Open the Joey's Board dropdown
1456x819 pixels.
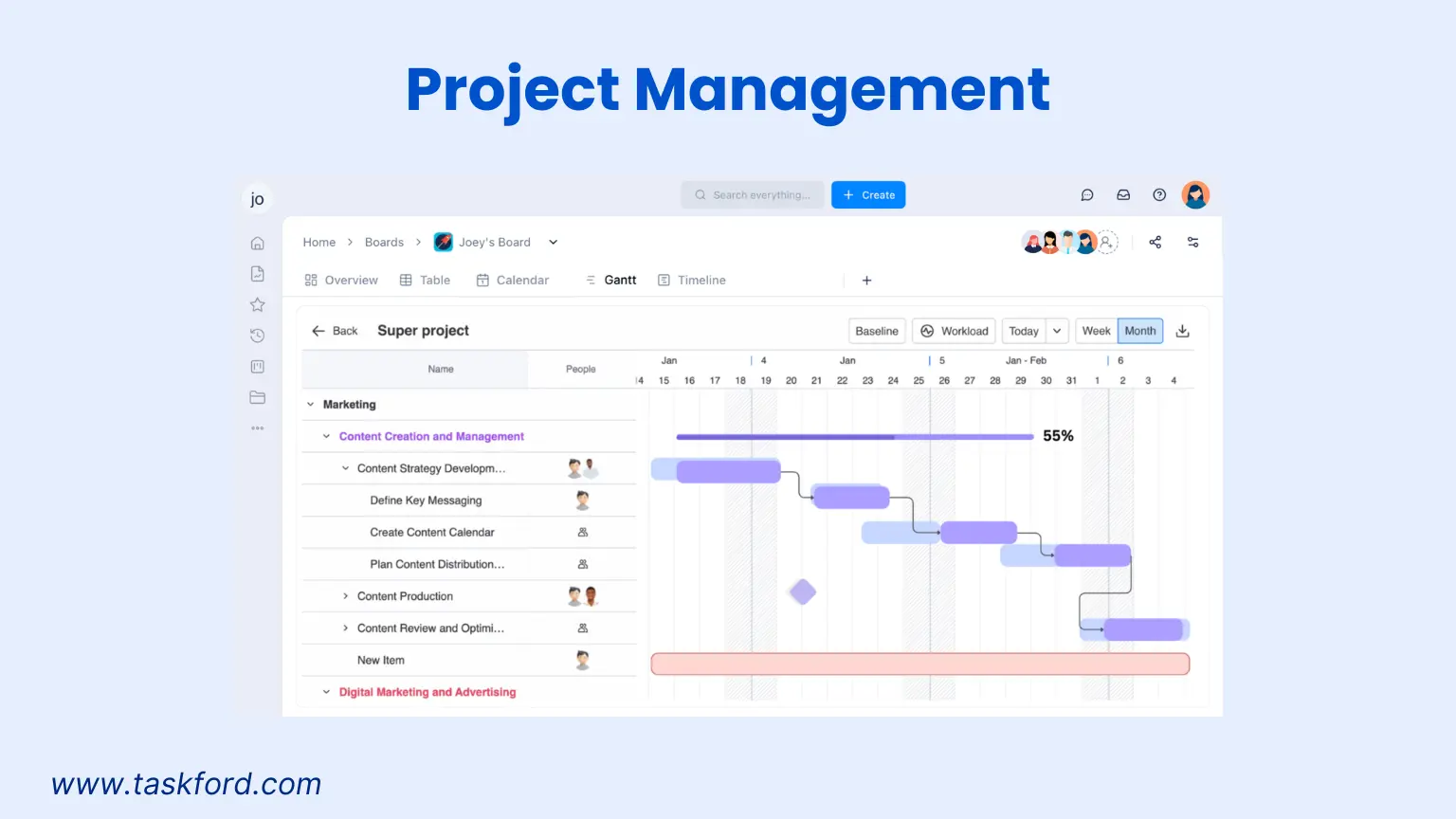point(553,242)
